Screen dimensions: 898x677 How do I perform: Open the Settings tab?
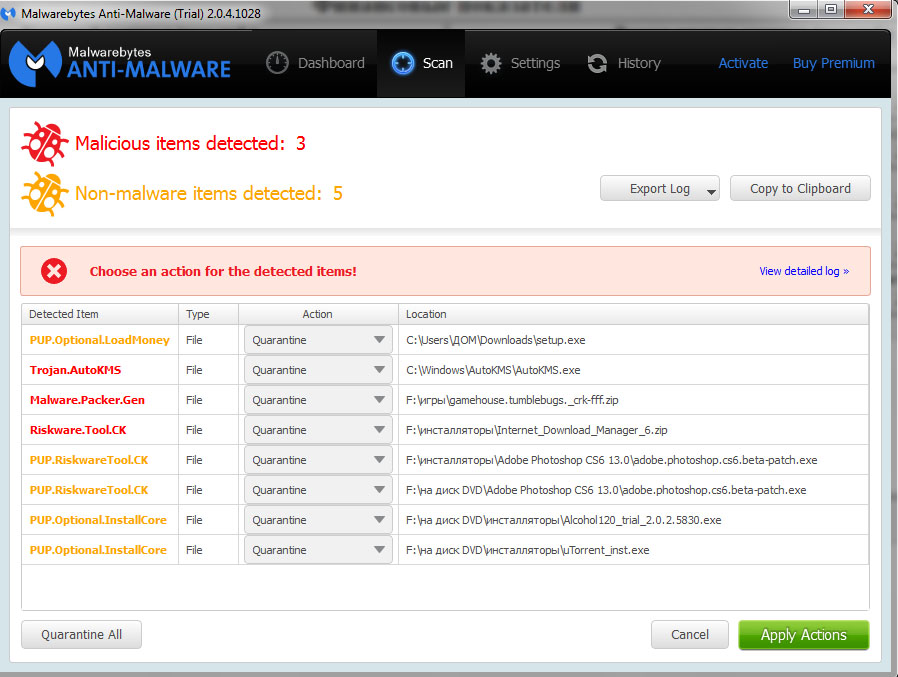pos(519,63)
